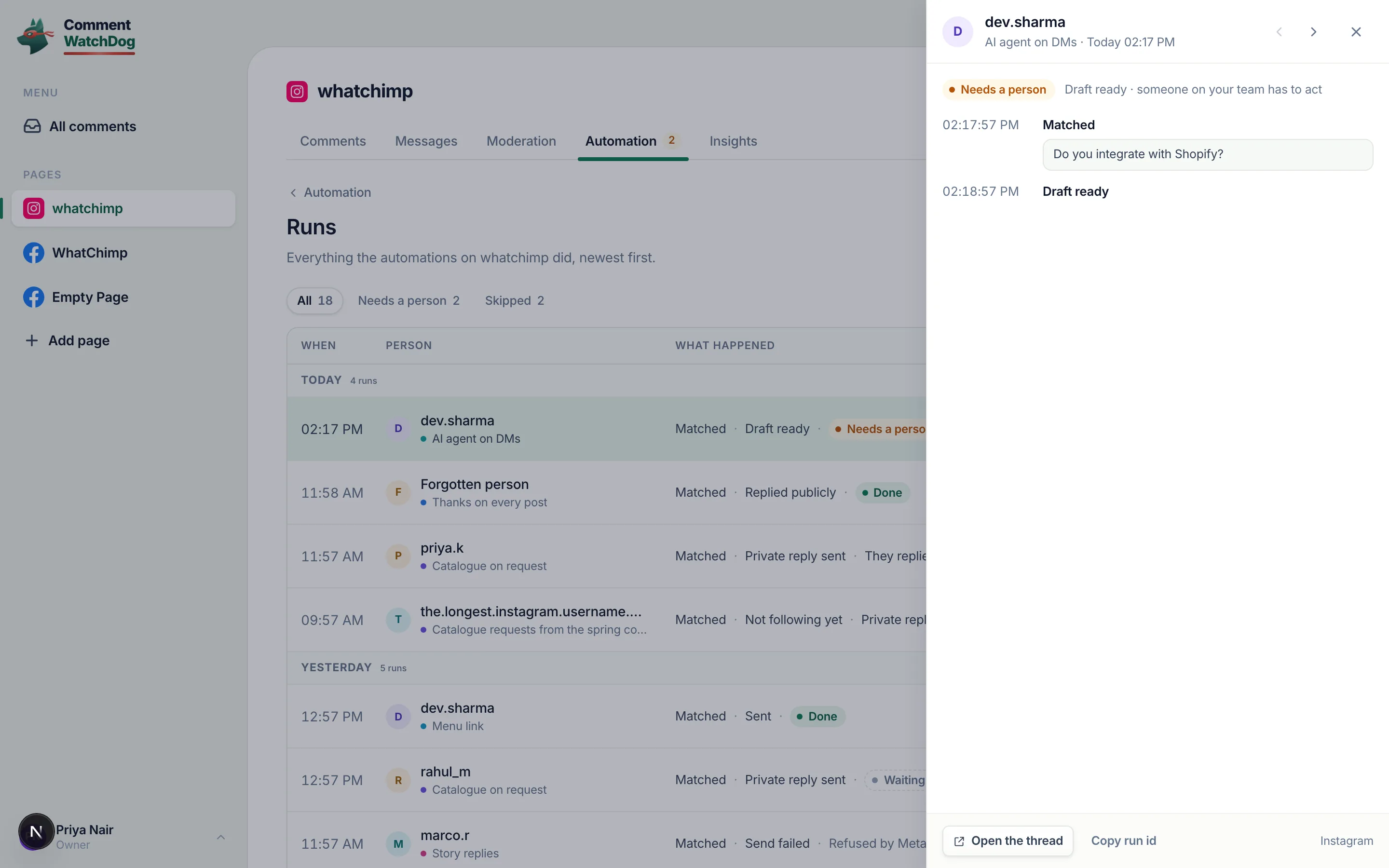Viewport: 1389px width, 868px height.
Task: Open All comments in the menu
Action: [x=123, y=126]
